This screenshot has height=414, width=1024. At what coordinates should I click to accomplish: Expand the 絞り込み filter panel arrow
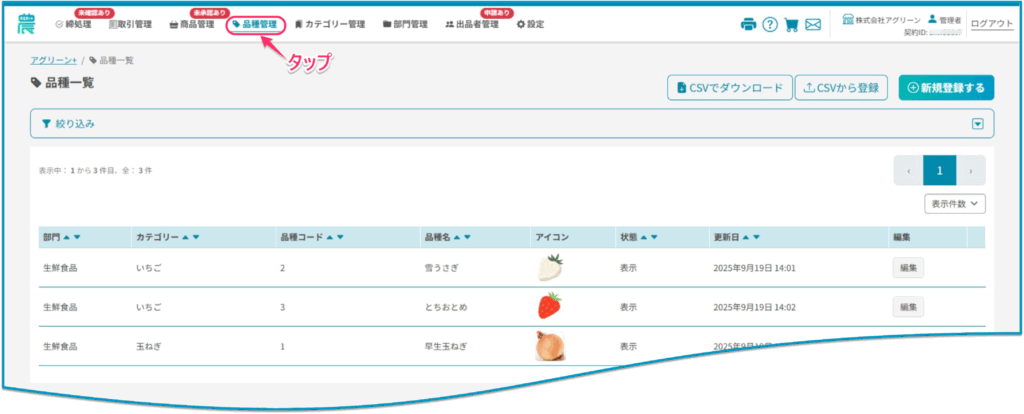point(977,124)
